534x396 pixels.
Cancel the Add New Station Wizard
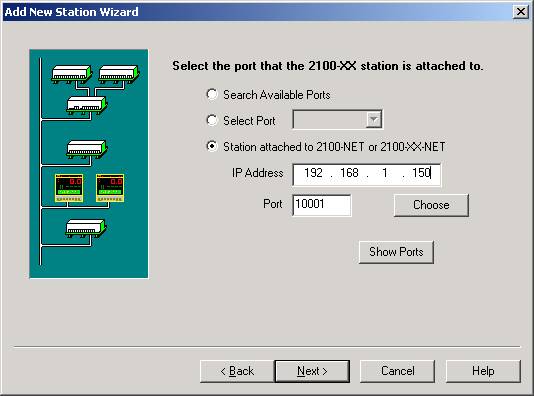pos(397,371)
